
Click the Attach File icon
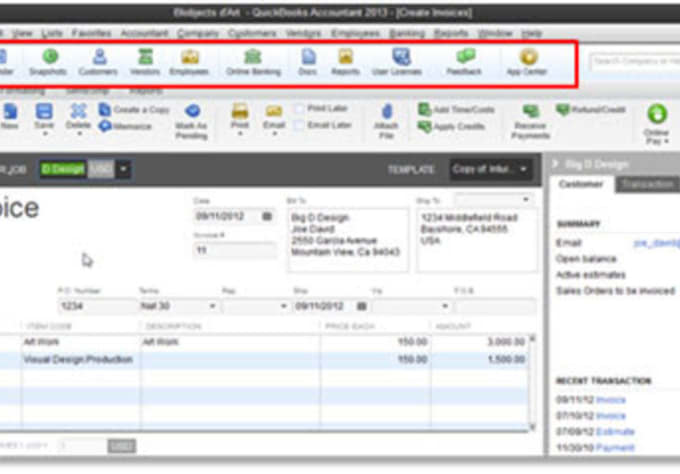[x=386, y=121]
